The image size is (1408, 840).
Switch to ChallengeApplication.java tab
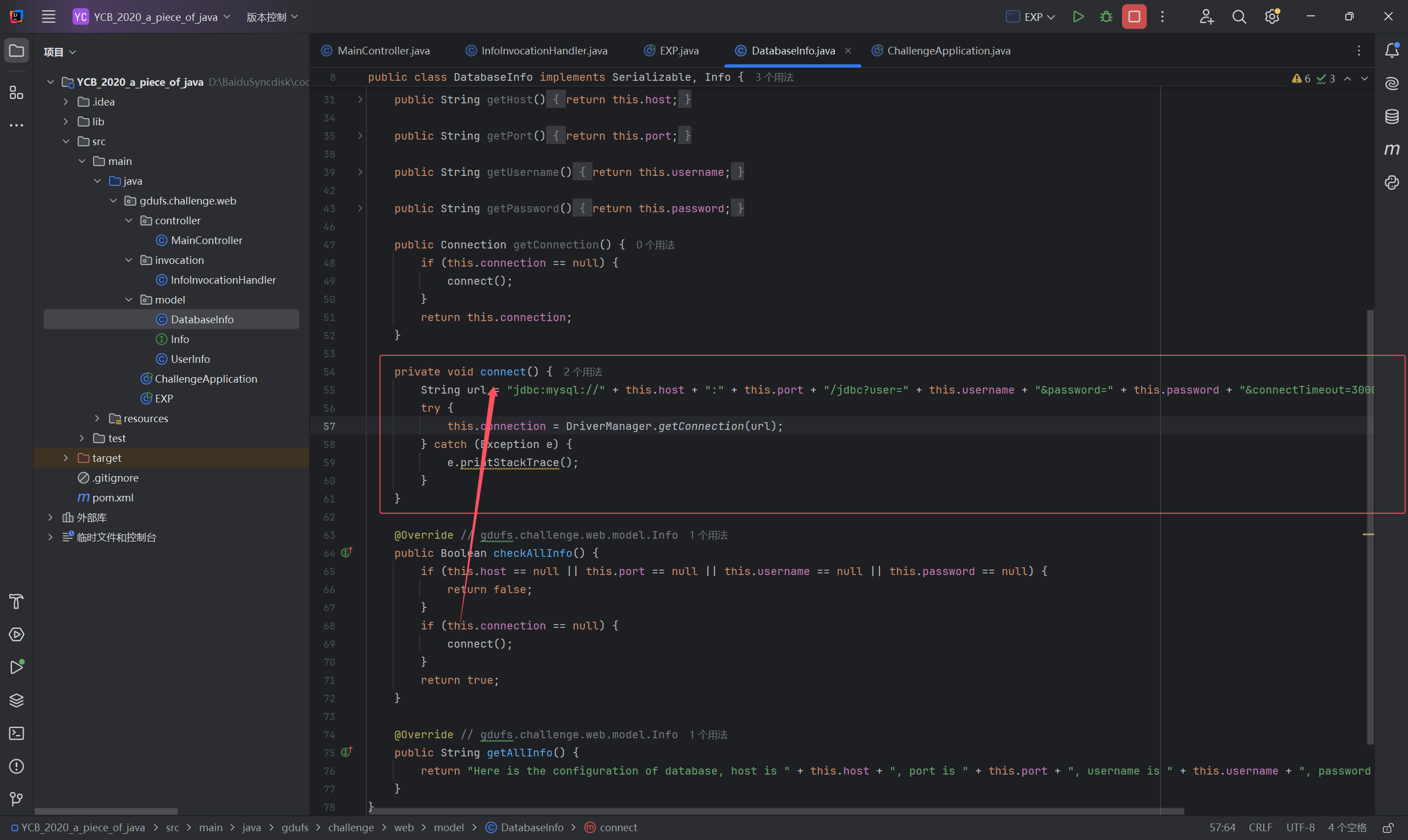tap(942, 51)
